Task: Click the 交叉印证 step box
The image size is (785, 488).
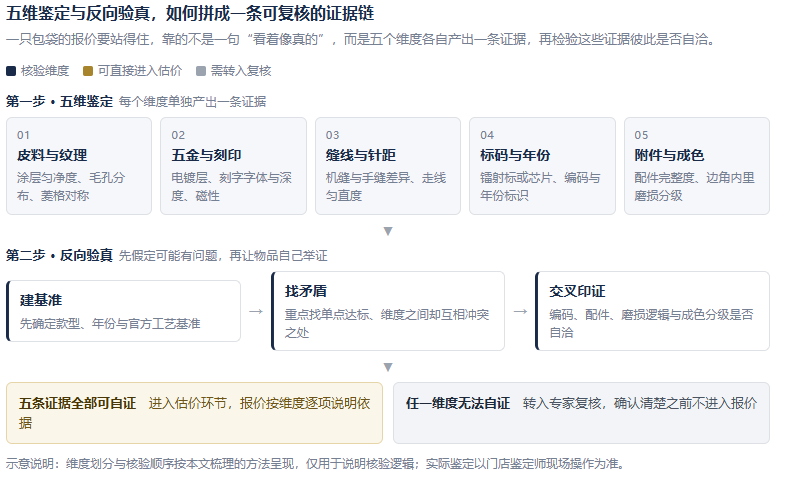Action: [x=652, y=311]
